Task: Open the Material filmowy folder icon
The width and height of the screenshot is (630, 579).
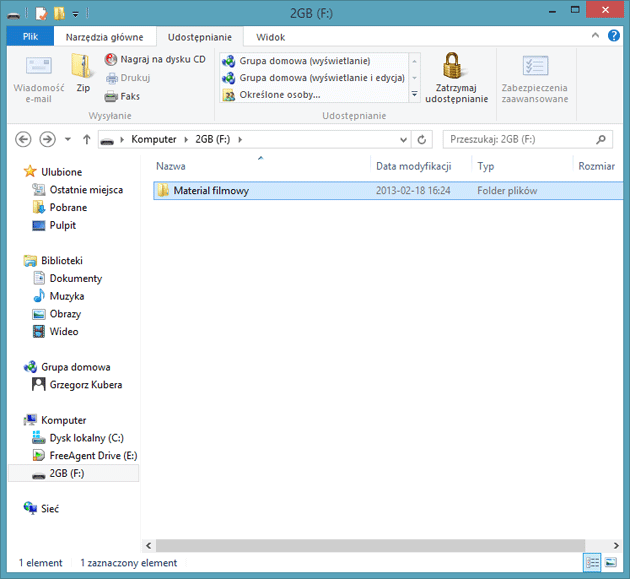Action: 163,190
